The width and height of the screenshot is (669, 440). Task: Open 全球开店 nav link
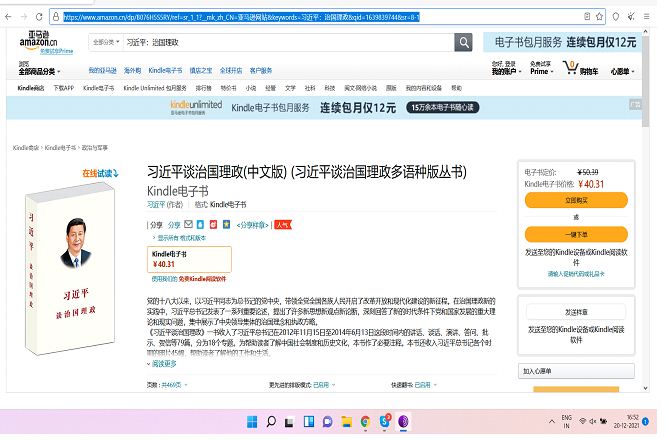click(x=231, y=70)
